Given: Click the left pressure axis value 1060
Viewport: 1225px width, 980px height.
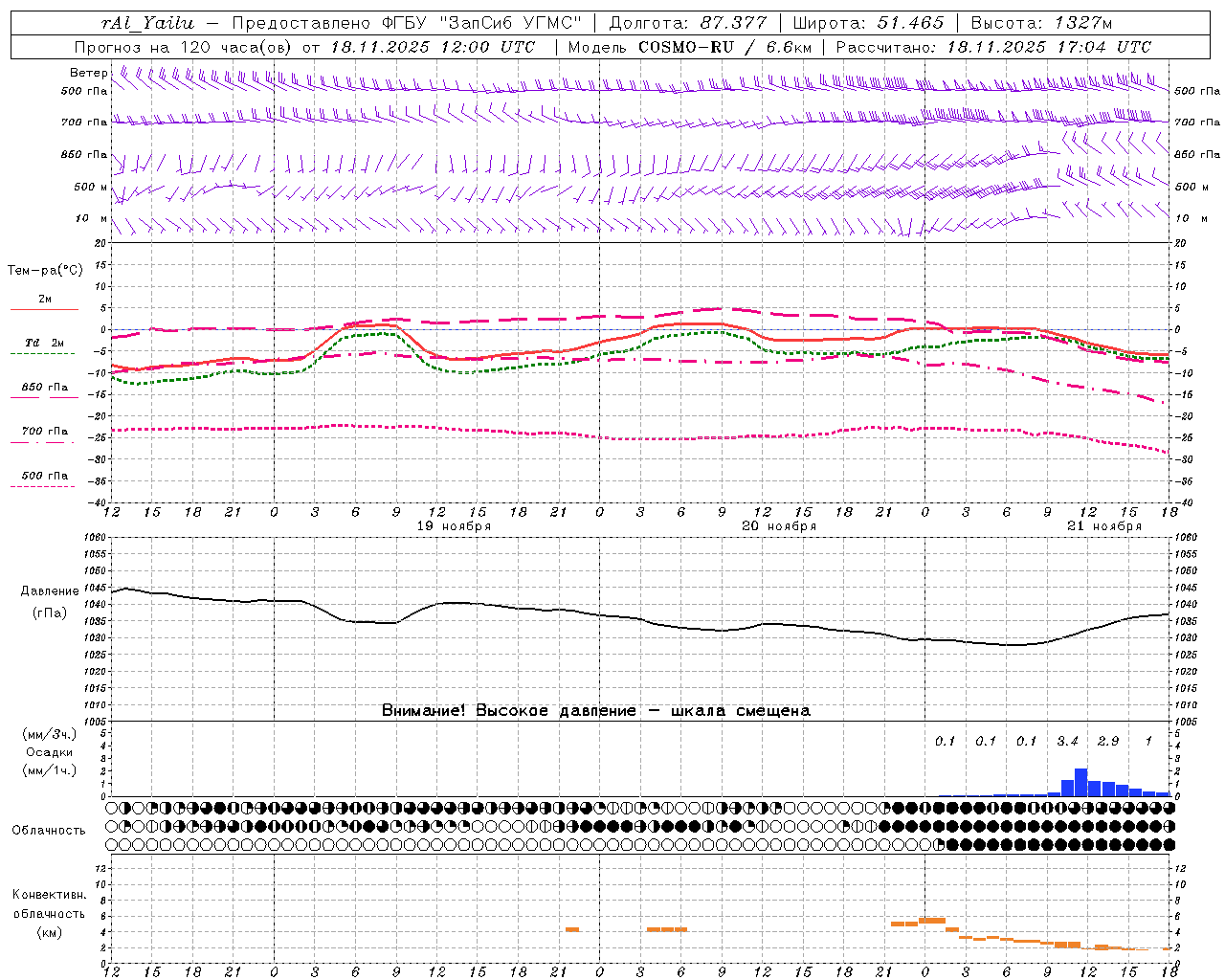Looking at the screenshot, I should click(96, 538).
